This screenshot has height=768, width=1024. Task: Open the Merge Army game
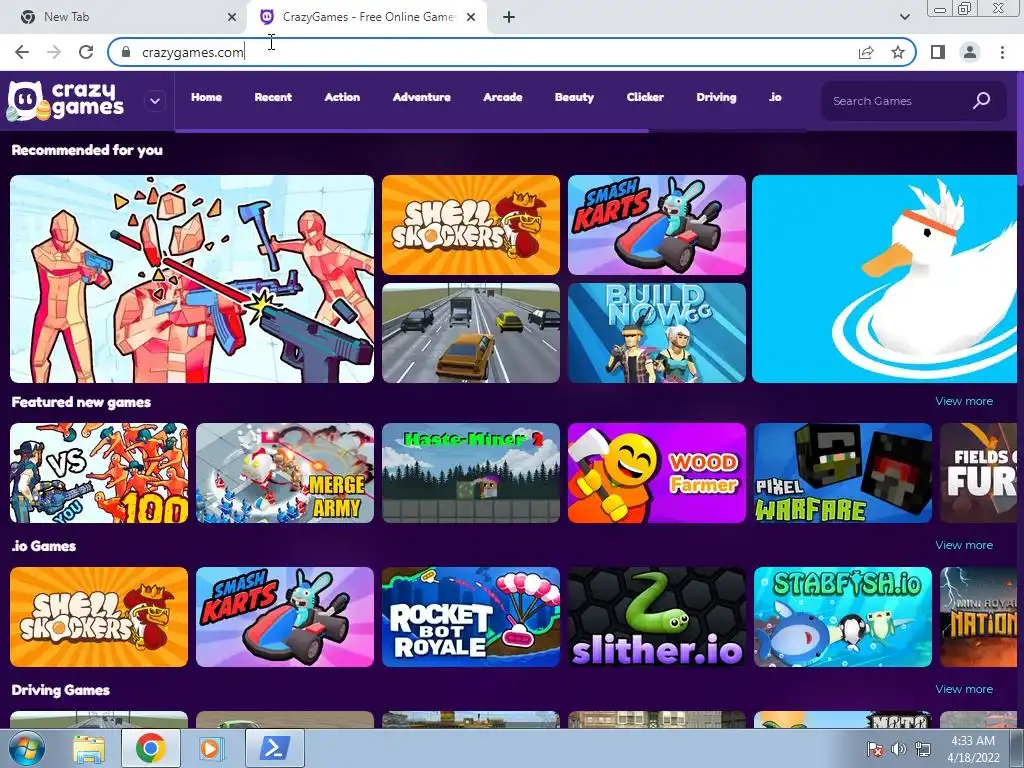(x=285, y=473)
